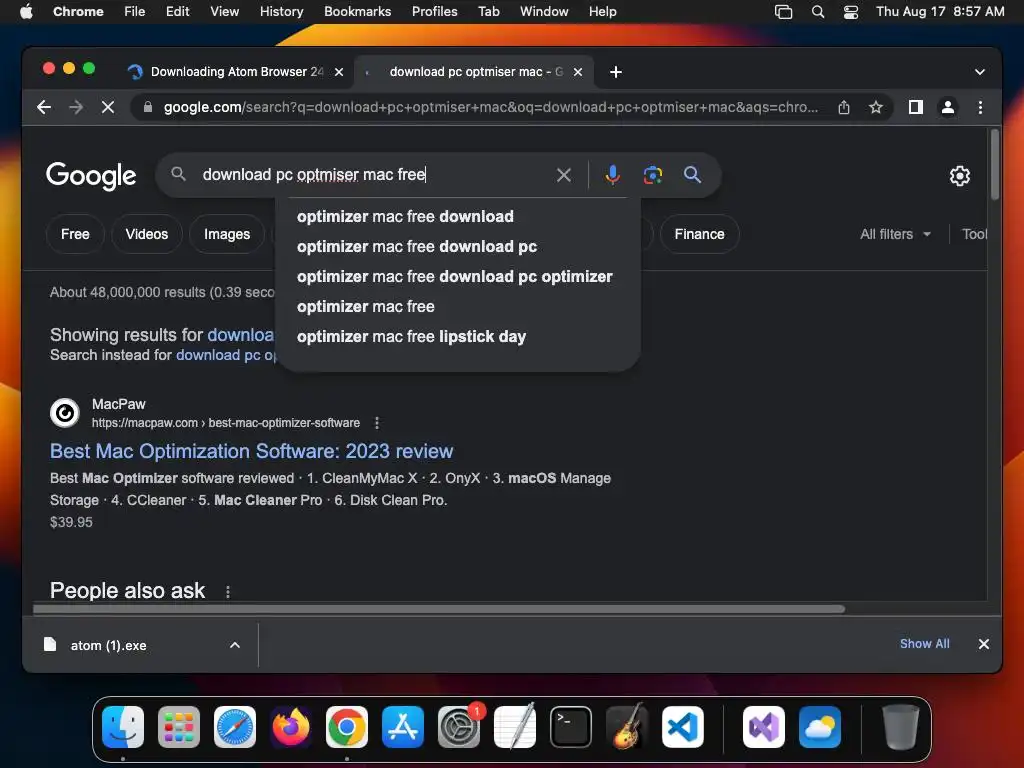Click the forward navigation arrow
Image resolution: width=1024 pixels, height=768 pixels.
coord(76,107)
